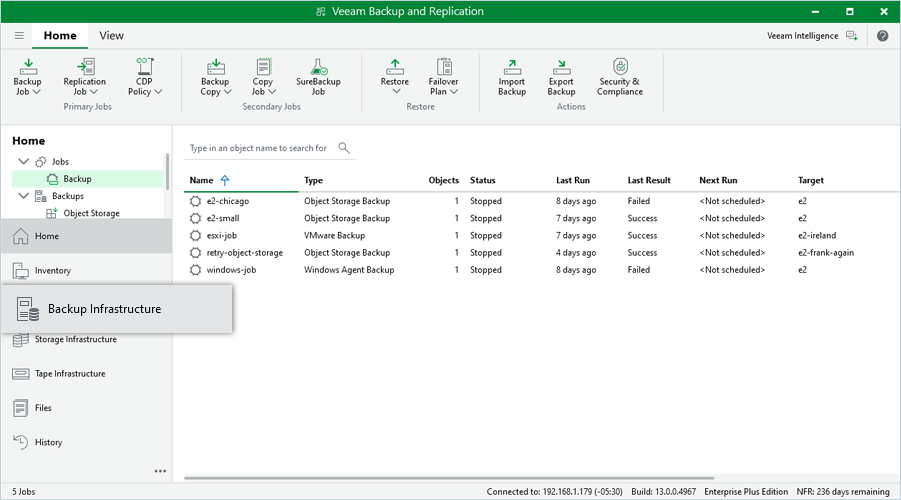The width and height of the screenshot is (901, 500).
Task: Collapse the Jobs tree node
Action: click(24, 162)
